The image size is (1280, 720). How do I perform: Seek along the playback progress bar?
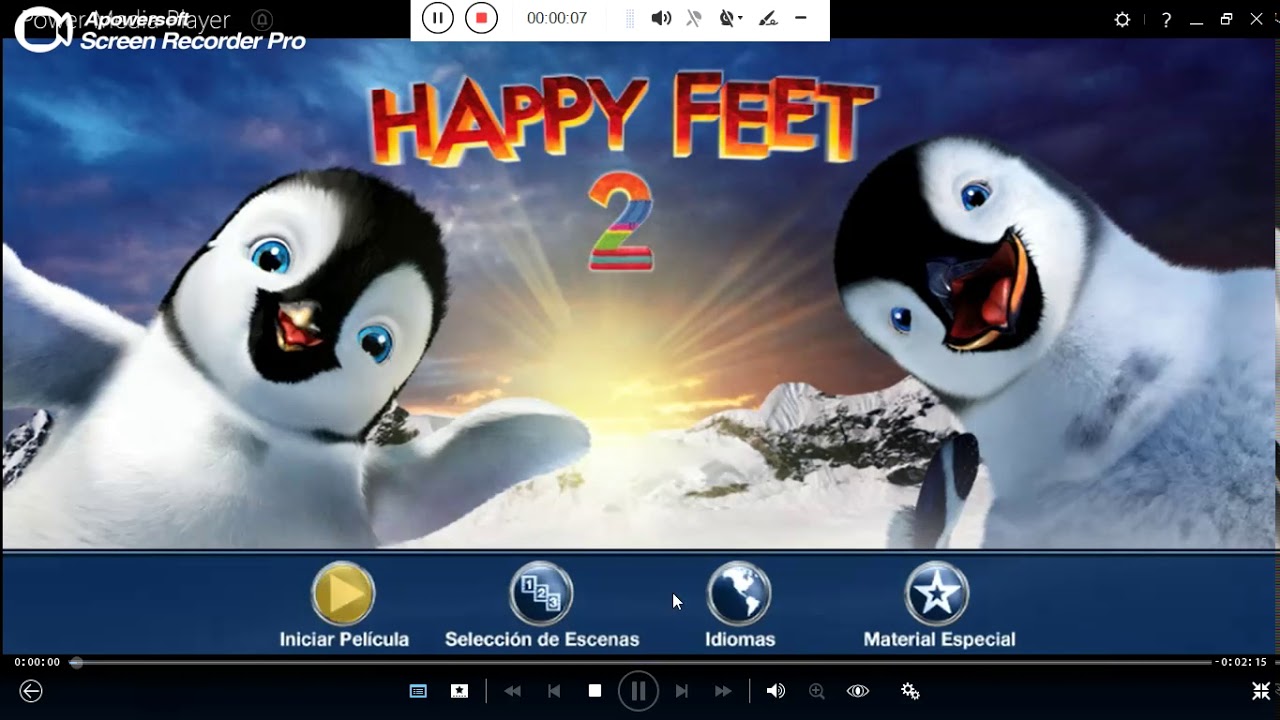point(640,662)
